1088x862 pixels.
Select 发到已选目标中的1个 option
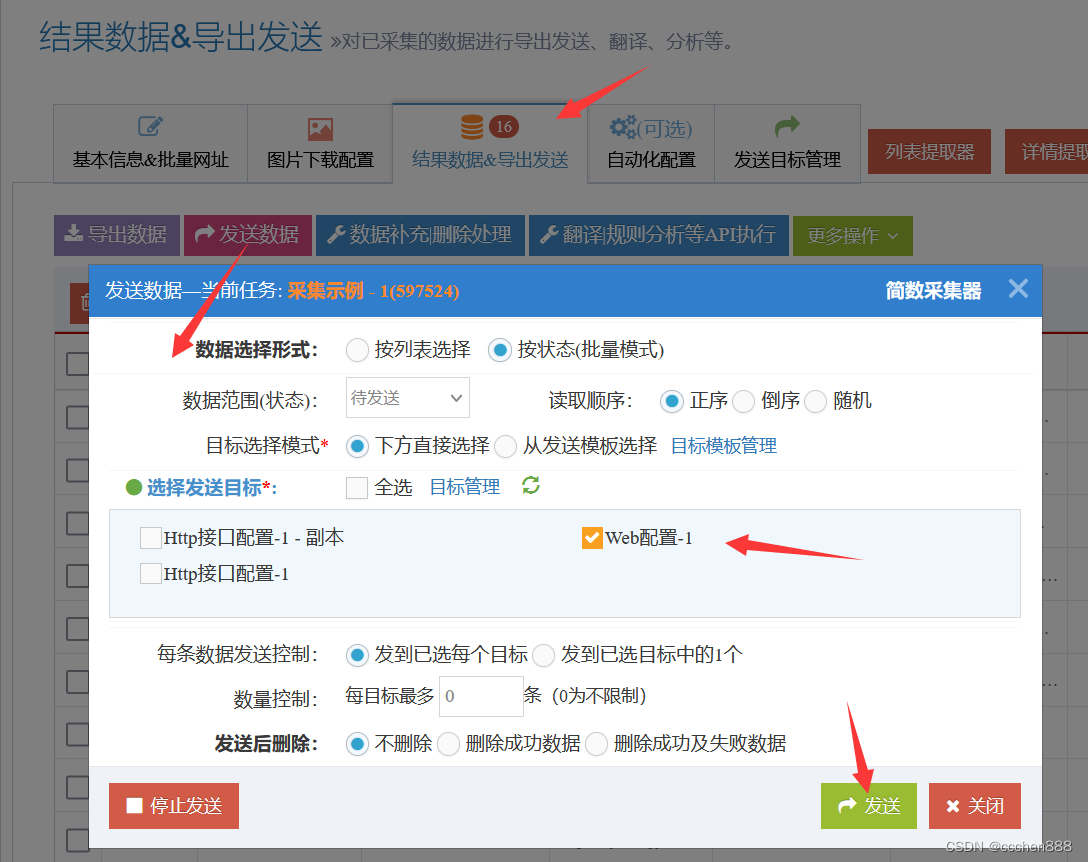click(x=543, y=654)
